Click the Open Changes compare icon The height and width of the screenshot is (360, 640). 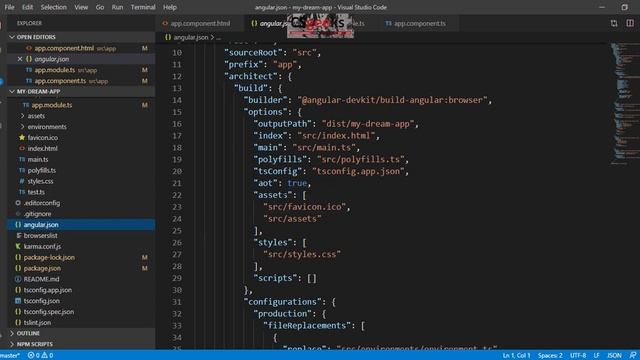[614, 23]
